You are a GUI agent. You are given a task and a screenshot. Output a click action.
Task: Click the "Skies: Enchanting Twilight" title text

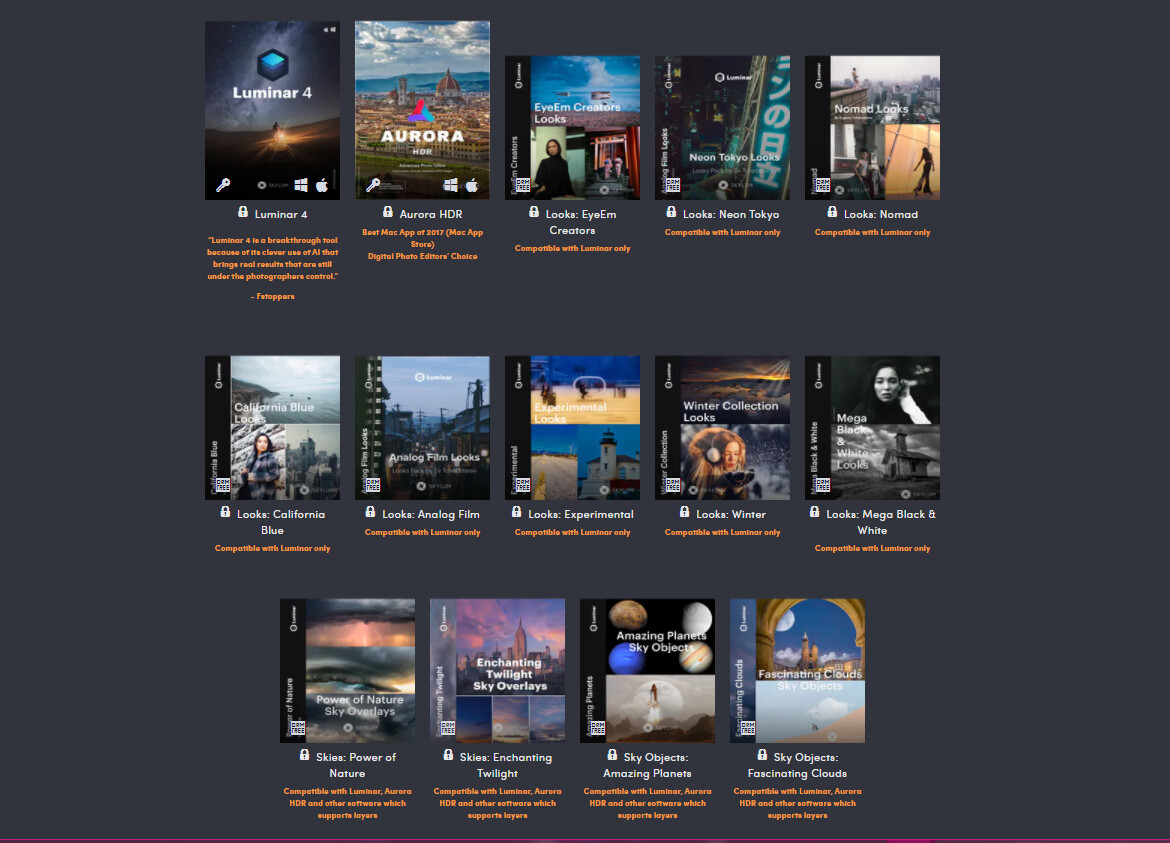(x=505, y=765)
